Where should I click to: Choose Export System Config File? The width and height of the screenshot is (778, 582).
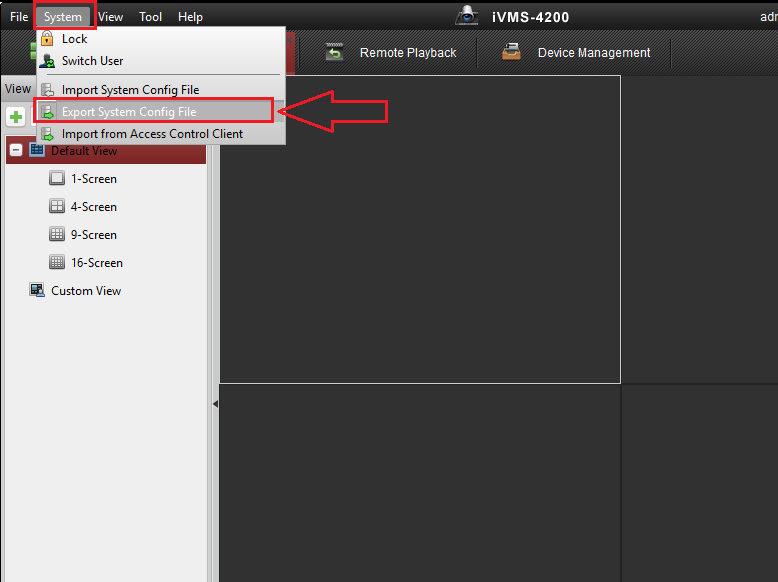point(129,112)
